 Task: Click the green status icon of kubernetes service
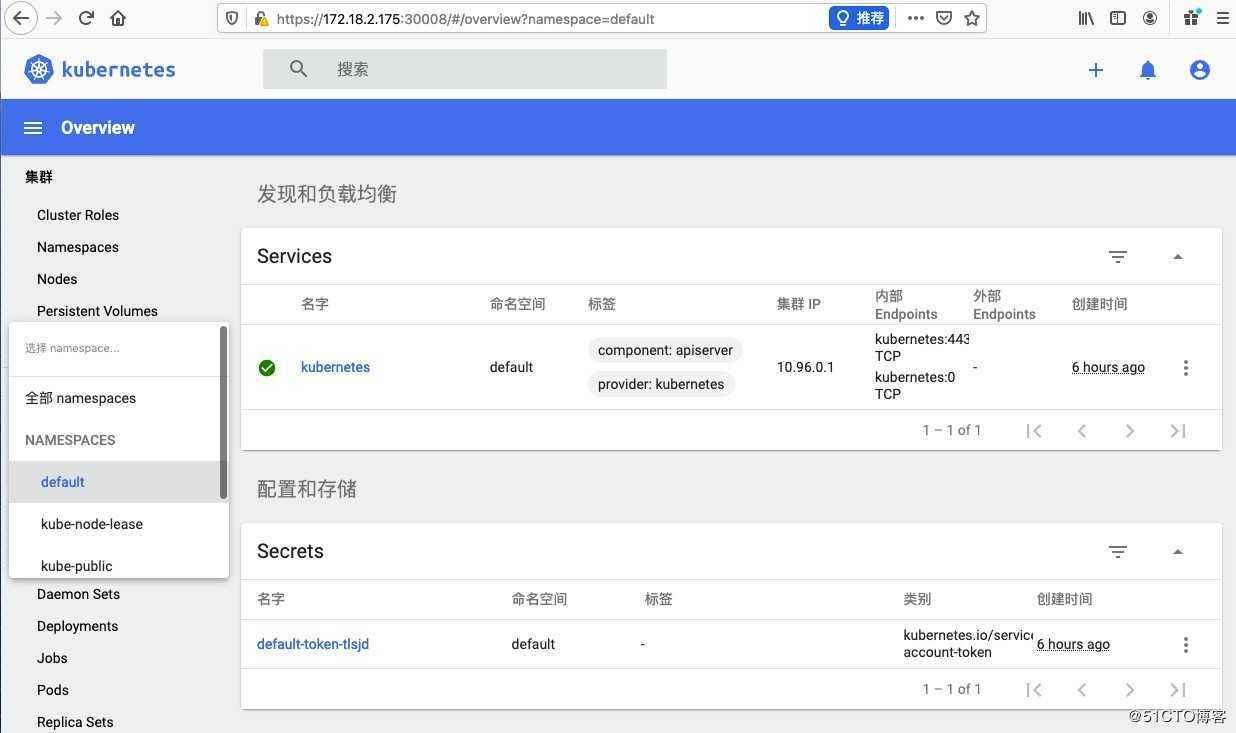pos(267,368)
